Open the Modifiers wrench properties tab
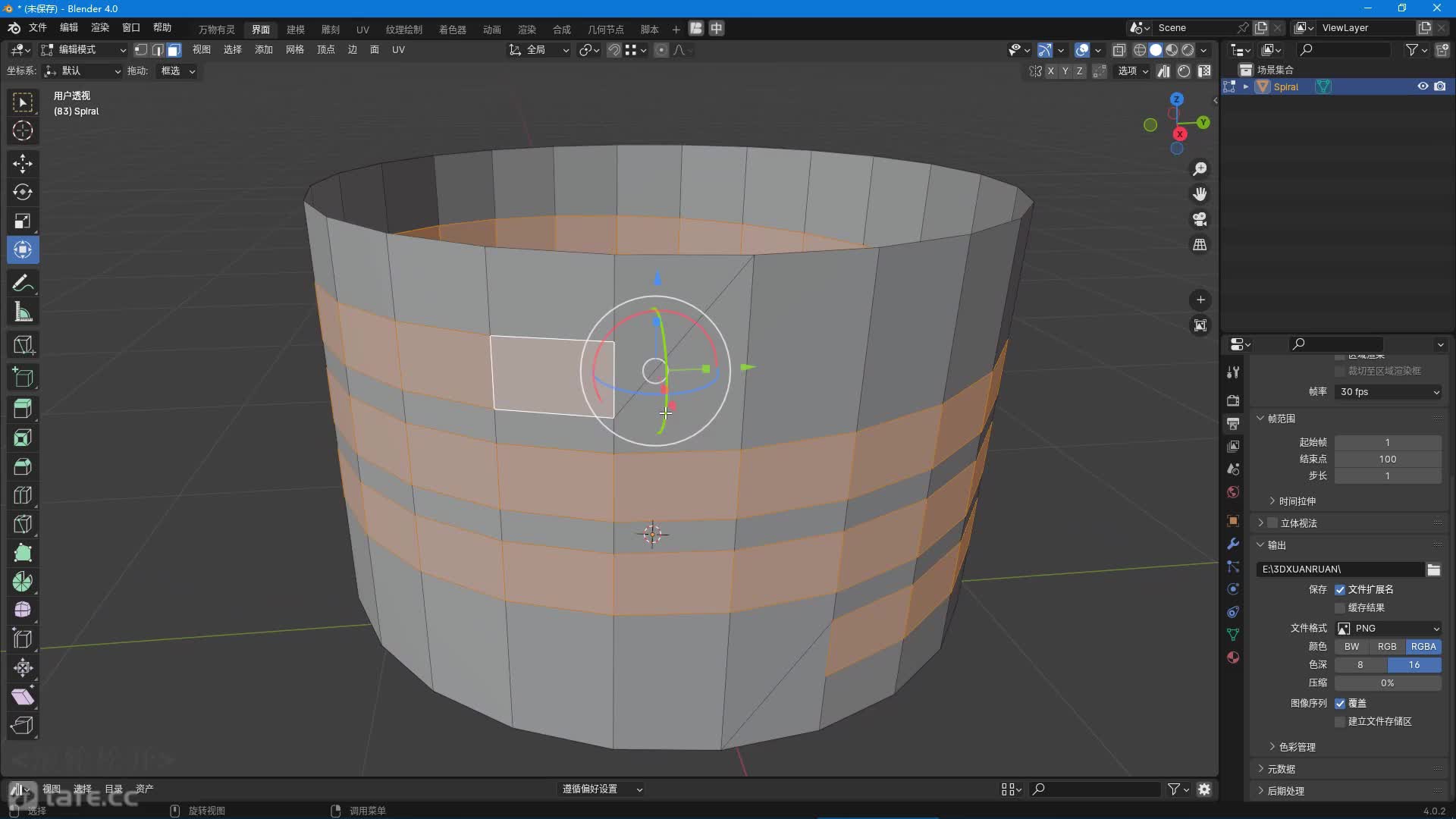The height and width of the screenshot is (819, 1456). (x=1233, y=544)
